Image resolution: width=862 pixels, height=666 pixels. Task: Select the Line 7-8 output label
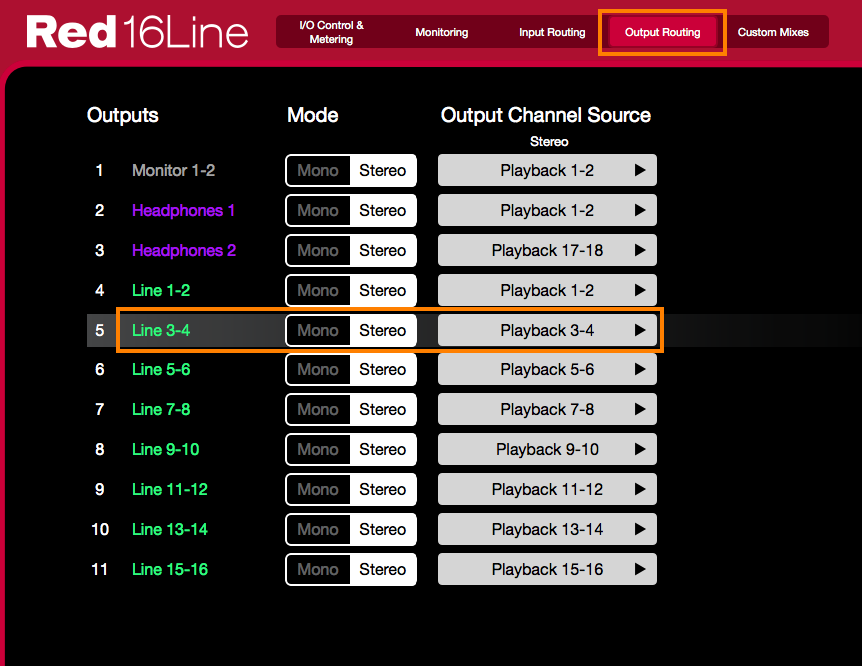pos(161,409)
